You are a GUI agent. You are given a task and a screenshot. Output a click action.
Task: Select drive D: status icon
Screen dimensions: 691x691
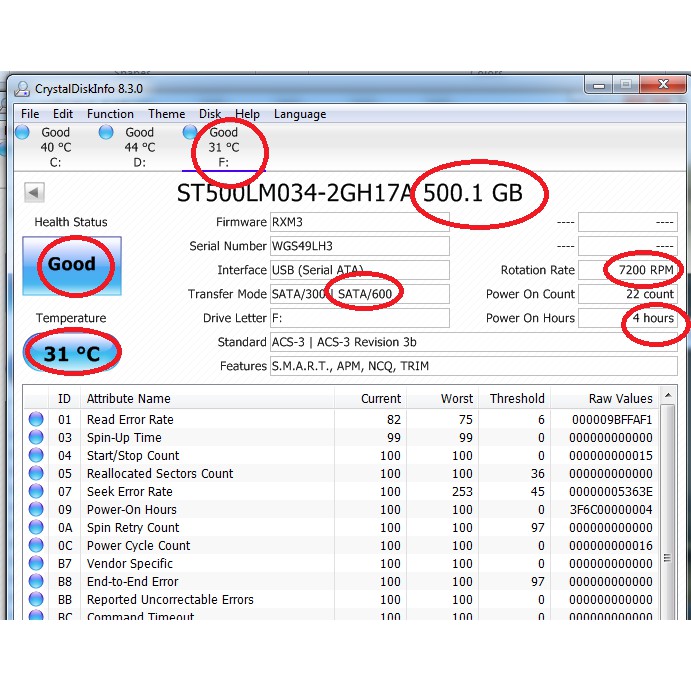click(106, 132)
